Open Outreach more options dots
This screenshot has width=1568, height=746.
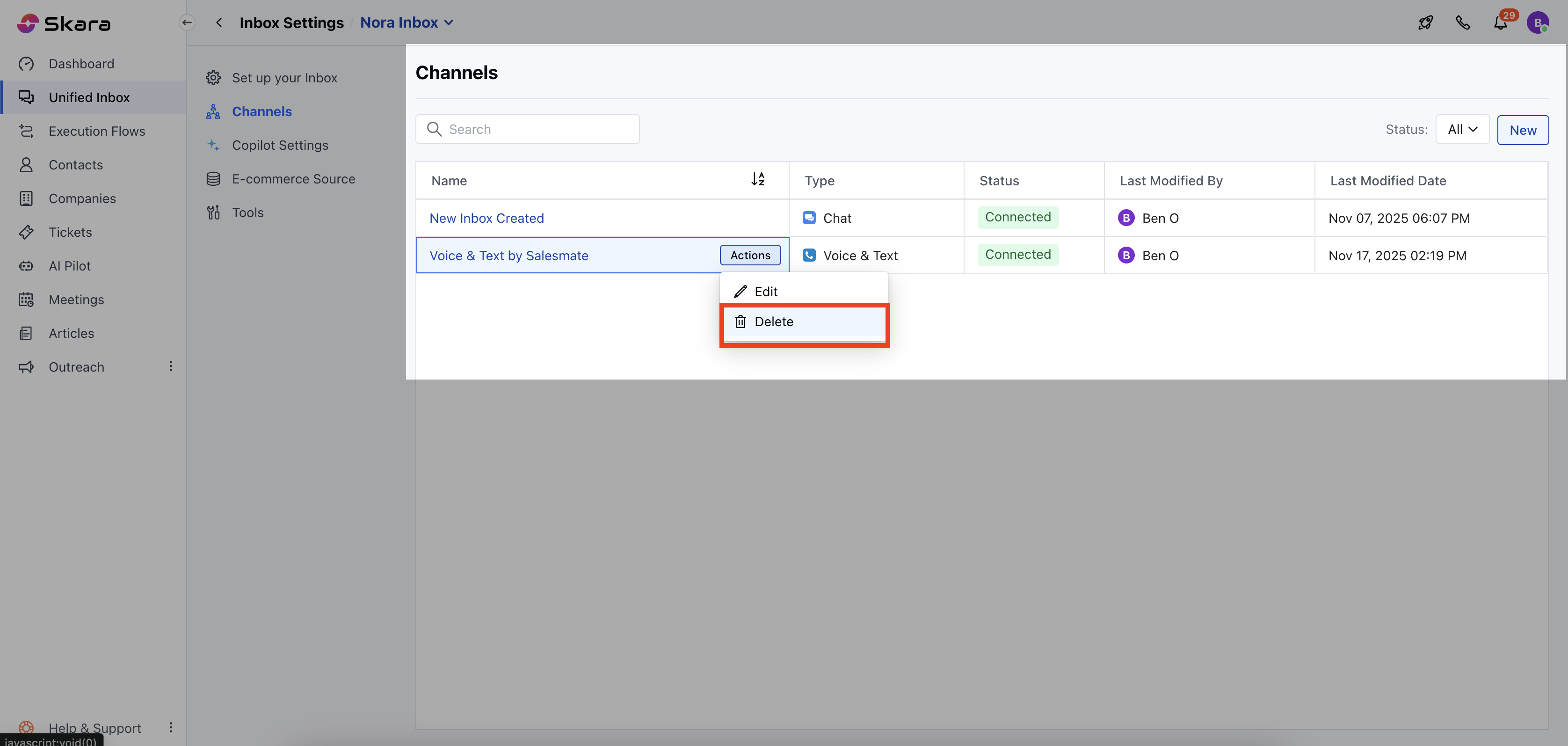click(x=171, y=366)
